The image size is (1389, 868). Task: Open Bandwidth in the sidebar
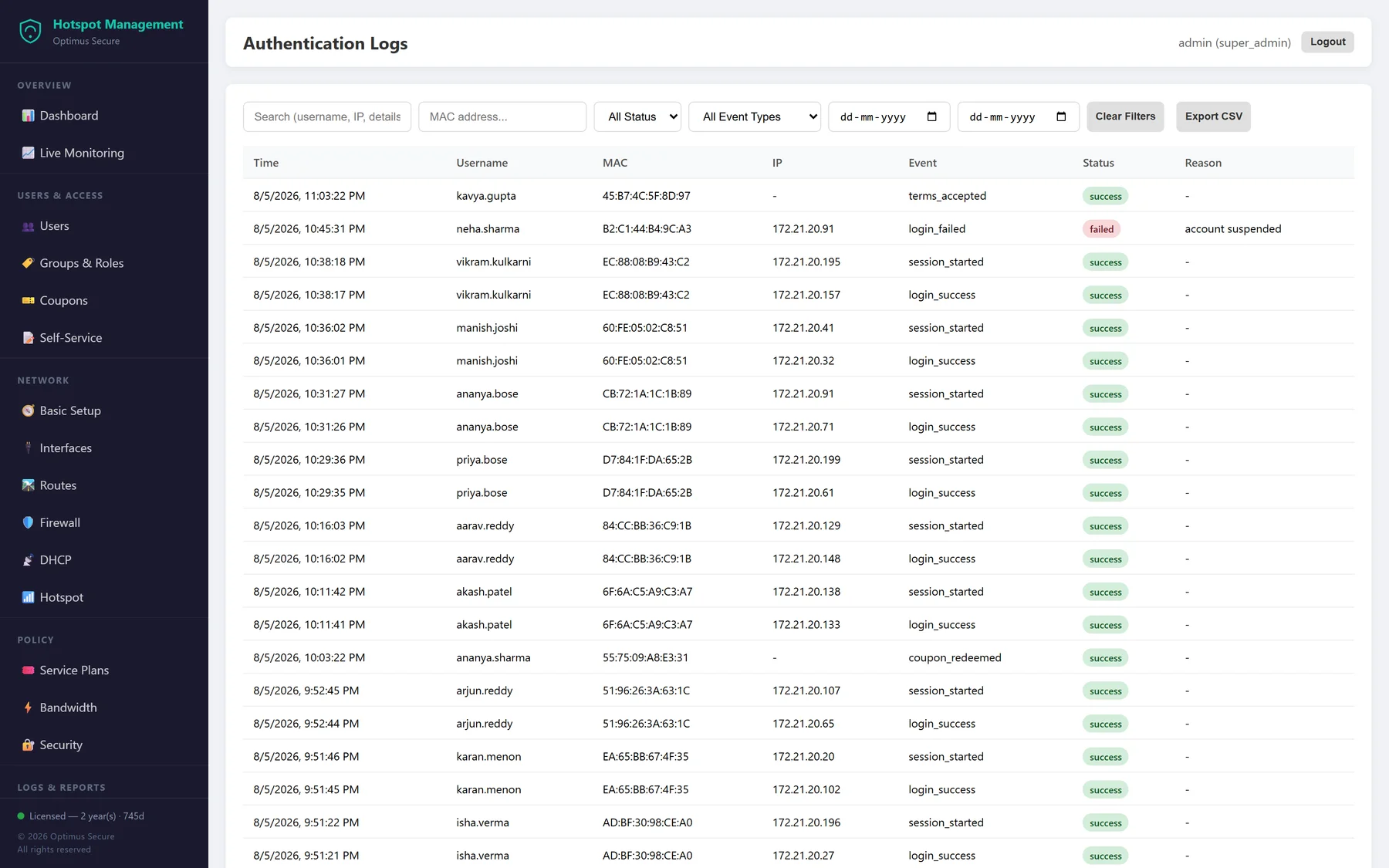coord(68,708)
